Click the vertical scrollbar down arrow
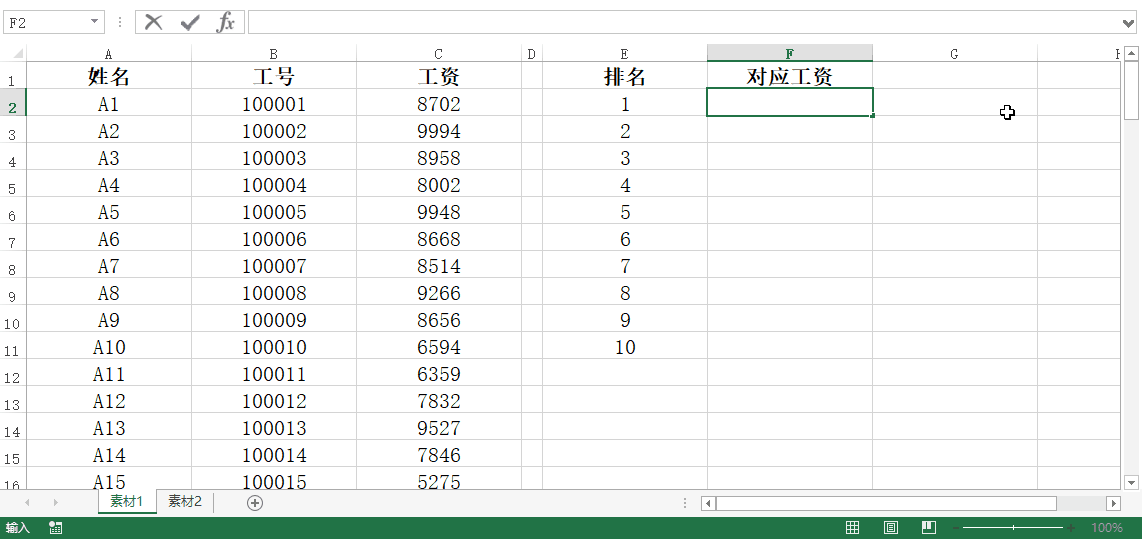1142x539 pixels. [x=1131, y=481]
